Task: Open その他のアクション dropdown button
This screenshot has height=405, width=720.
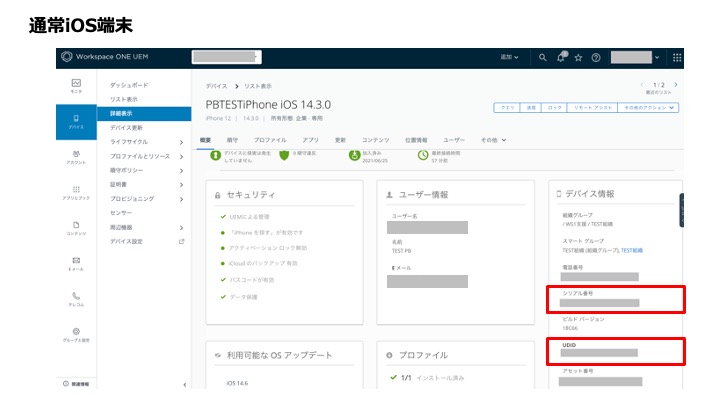Action: point(648,107)
